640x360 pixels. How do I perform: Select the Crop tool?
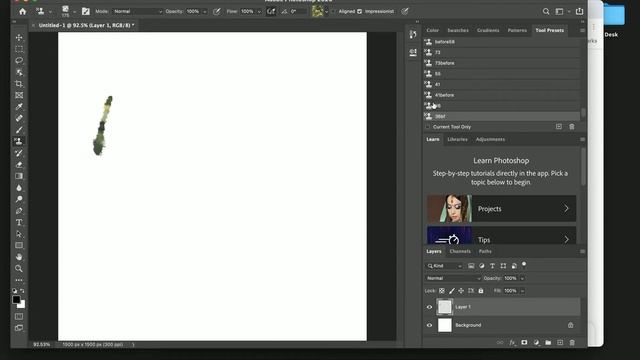[19, 84]
